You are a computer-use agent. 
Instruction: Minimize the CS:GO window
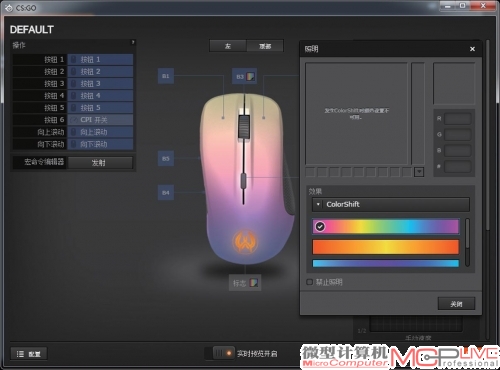point(448,6)
